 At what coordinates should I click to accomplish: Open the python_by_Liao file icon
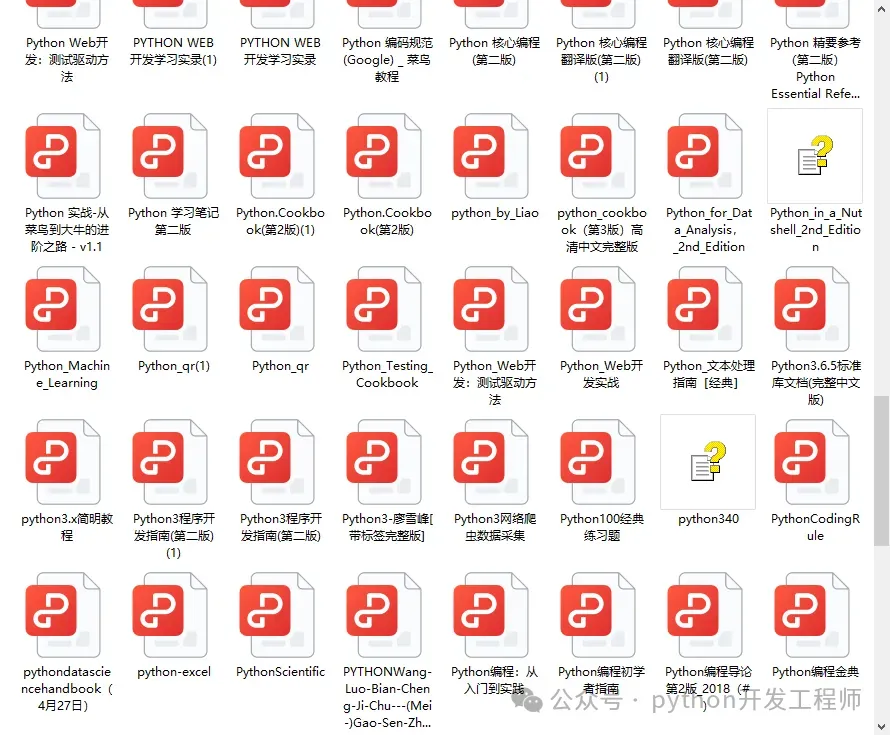point(491,156)
